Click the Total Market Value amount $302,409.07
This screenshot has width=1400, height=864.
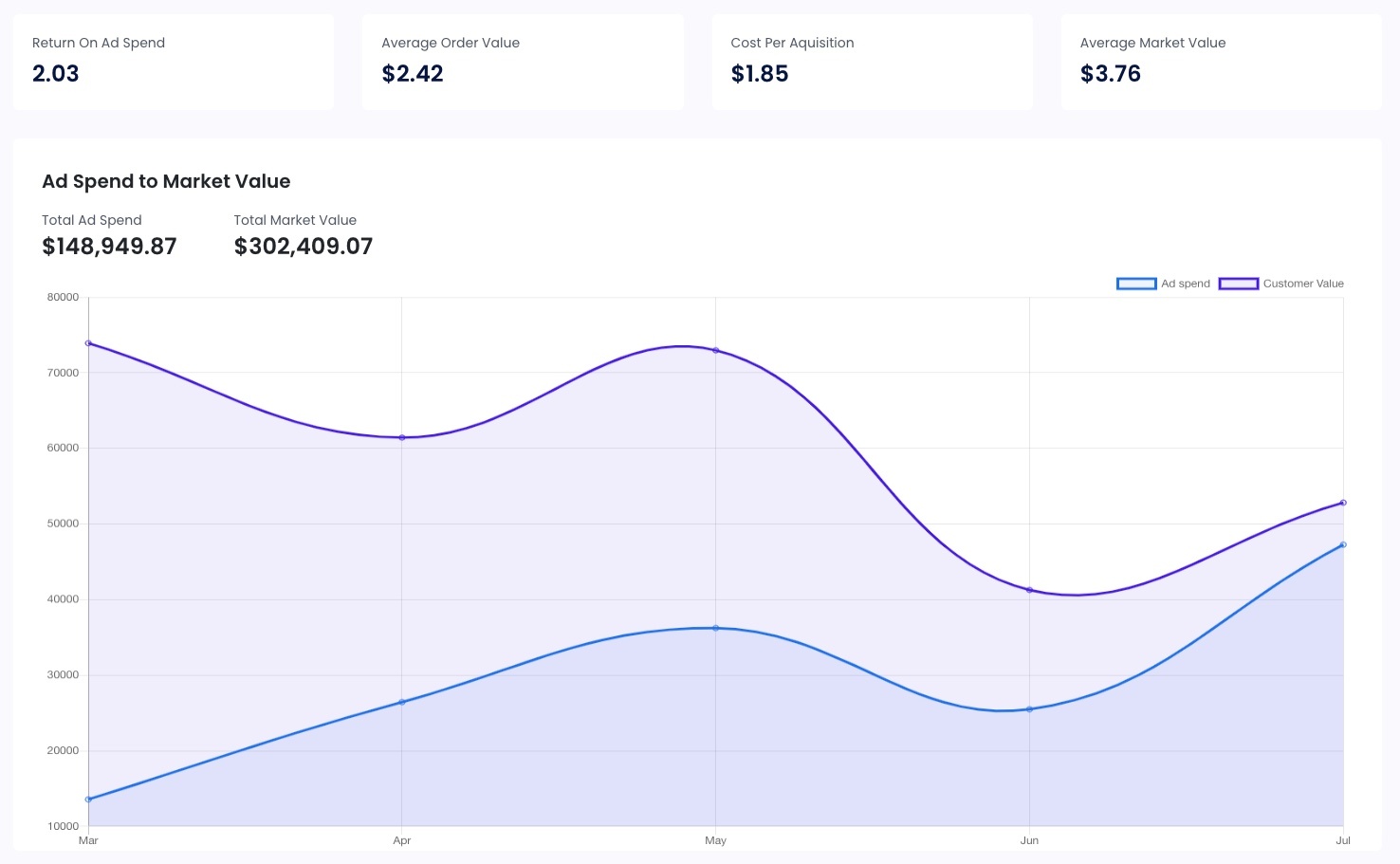304,247
